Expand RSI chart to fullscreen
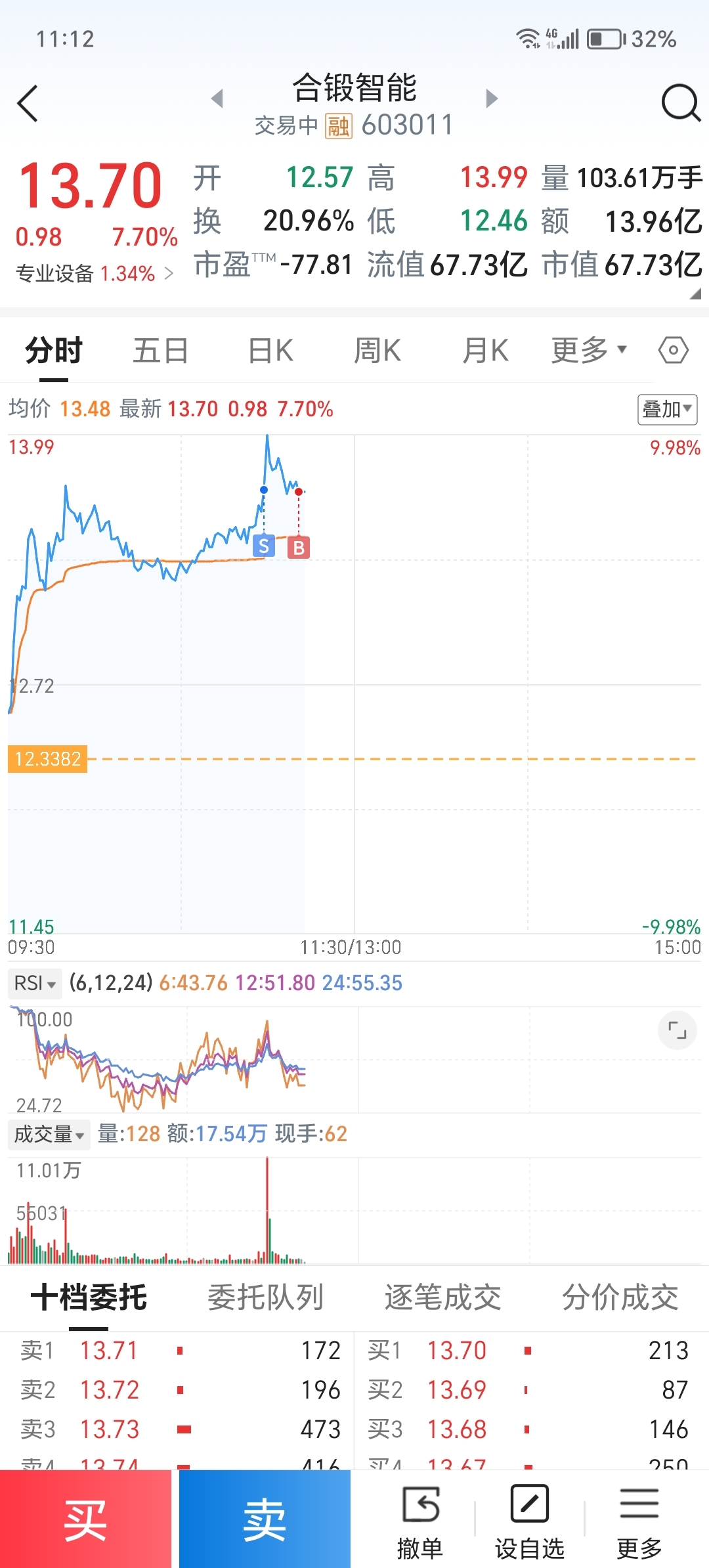Screen dimensions: 709x1568 (x=677, y=1030)
